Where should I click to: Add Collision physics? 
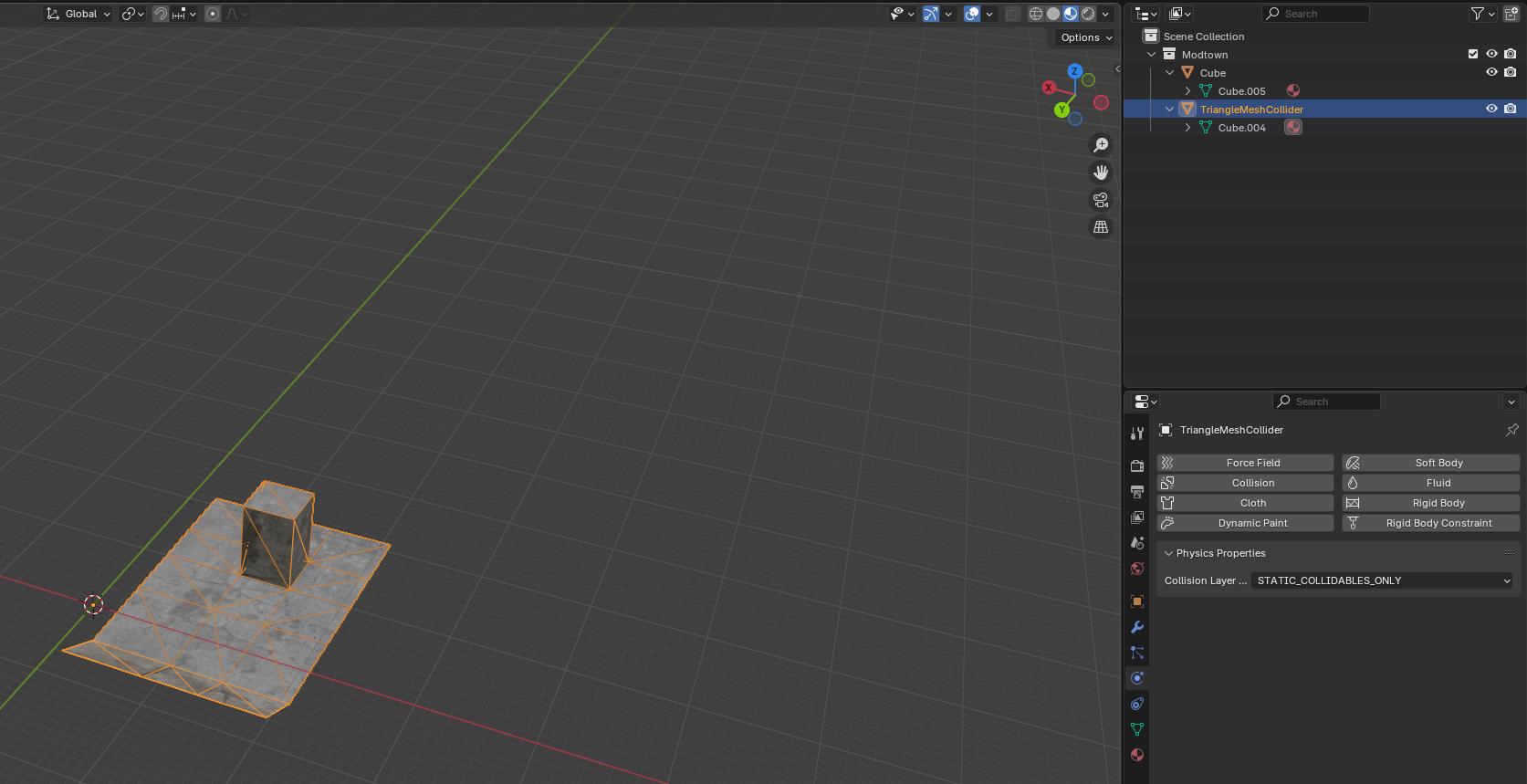[x=1245, y=483]
